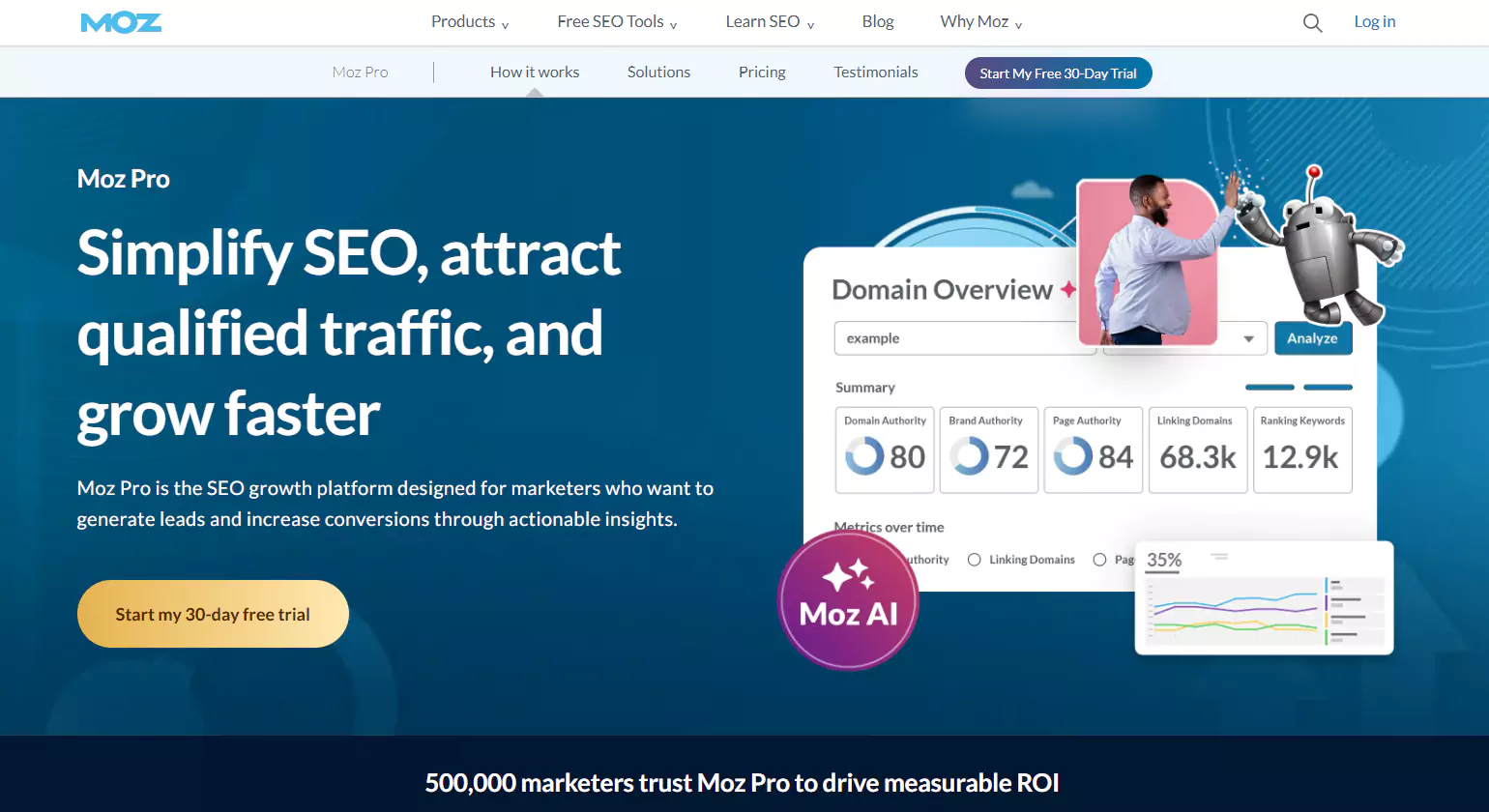
Task: Open the Blog menu item
Action: 877,21
